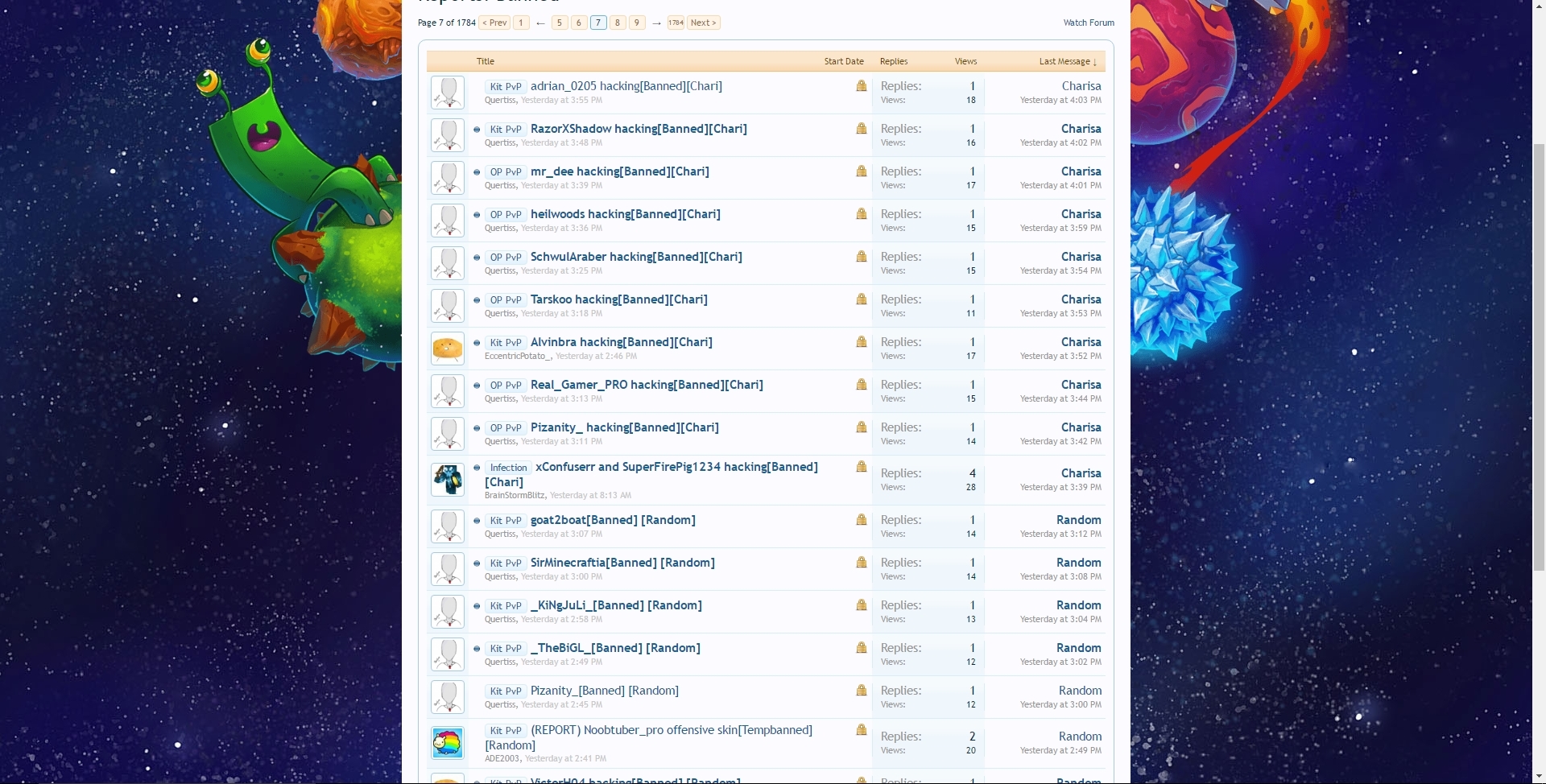
Task: Click the EccentricPotato_ avatar on Alvinbra thread
Action: 448,349
